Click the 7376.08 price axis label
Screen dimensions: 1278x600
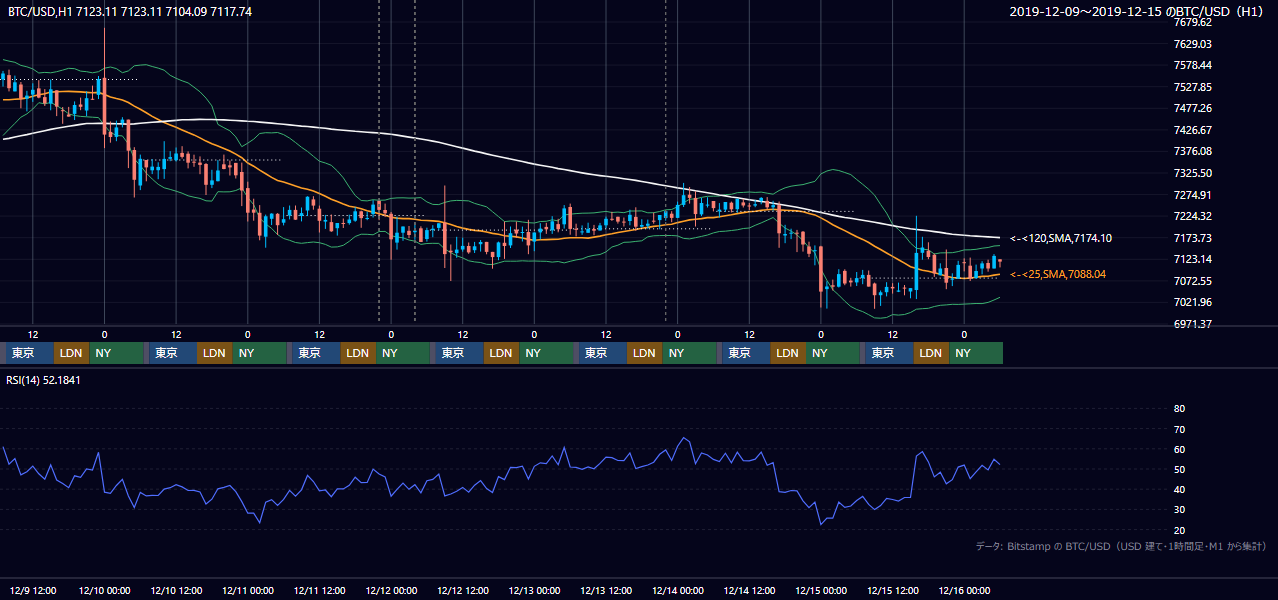coord(1193,151)
